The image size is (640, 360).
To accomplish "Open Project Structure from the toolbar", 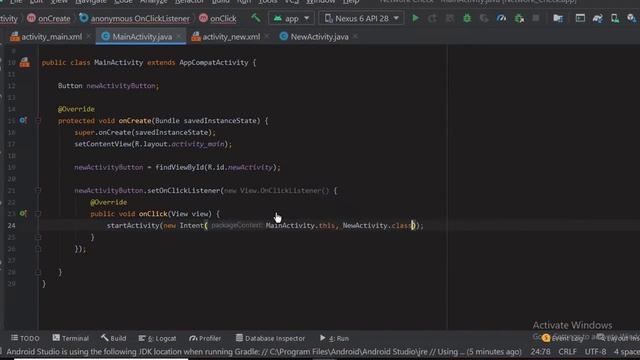I will coord(558,18).
